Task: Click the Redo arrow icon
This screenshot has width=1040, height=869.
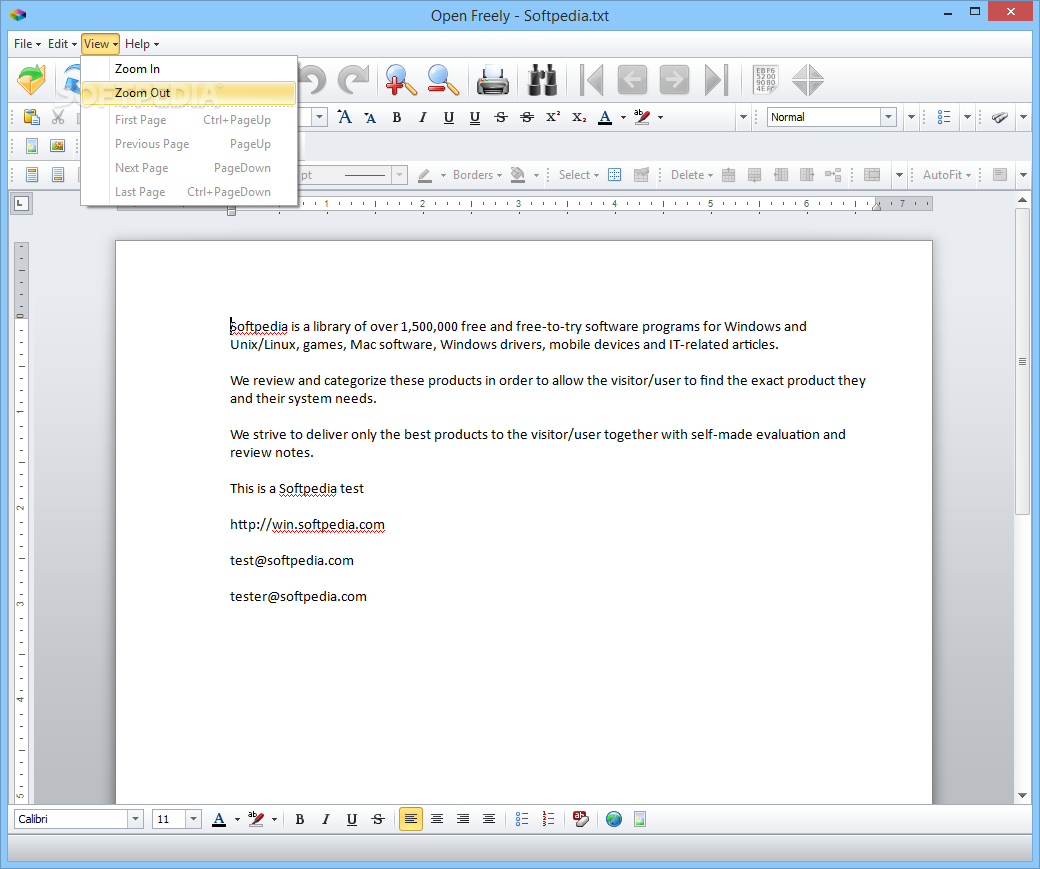Action: tap(354, 80)
